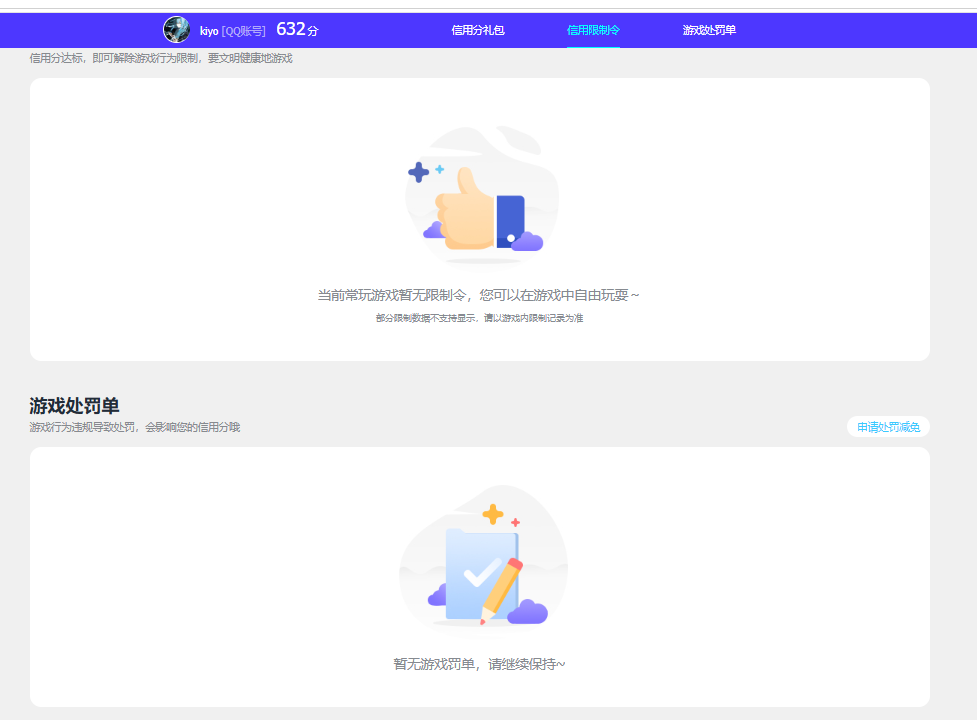Viewport: 977px width, 720px height.
Task: Switch to the 信用分礼包 tab
Action: coord(477,31)
